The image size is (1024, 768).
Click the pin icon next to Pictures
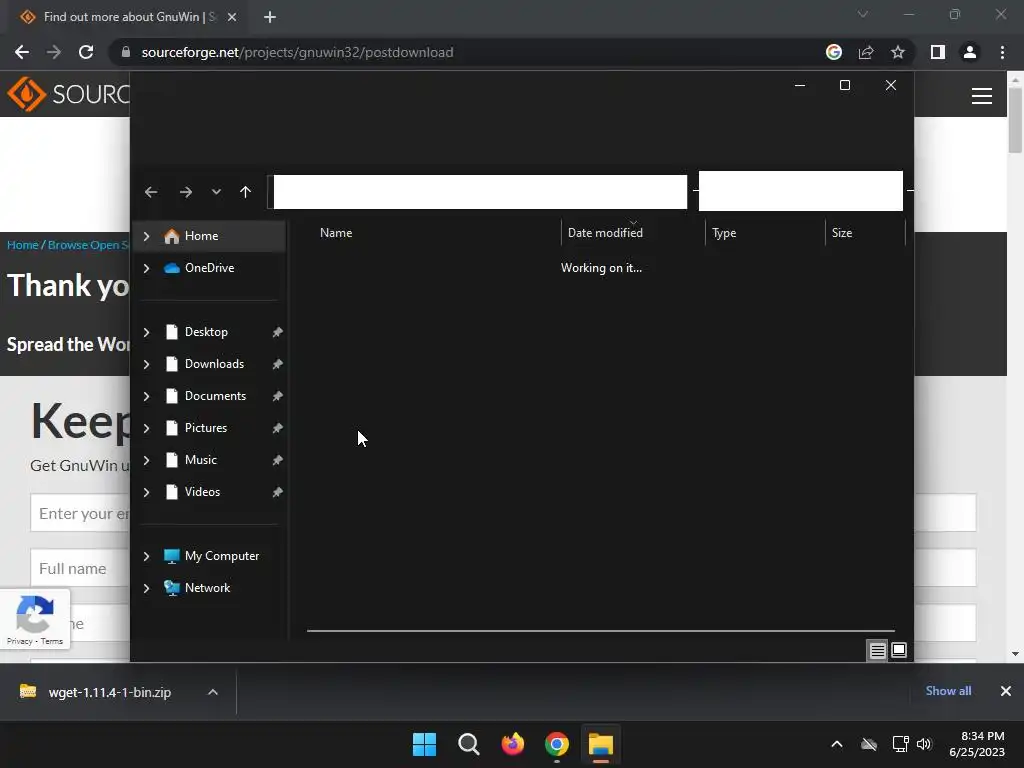coord(278,428)
